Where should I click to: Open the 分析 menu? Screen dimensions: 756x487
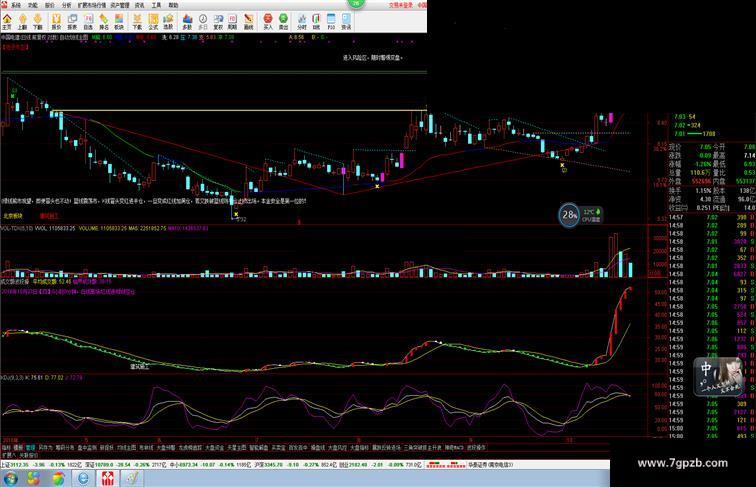click(67, 5)
